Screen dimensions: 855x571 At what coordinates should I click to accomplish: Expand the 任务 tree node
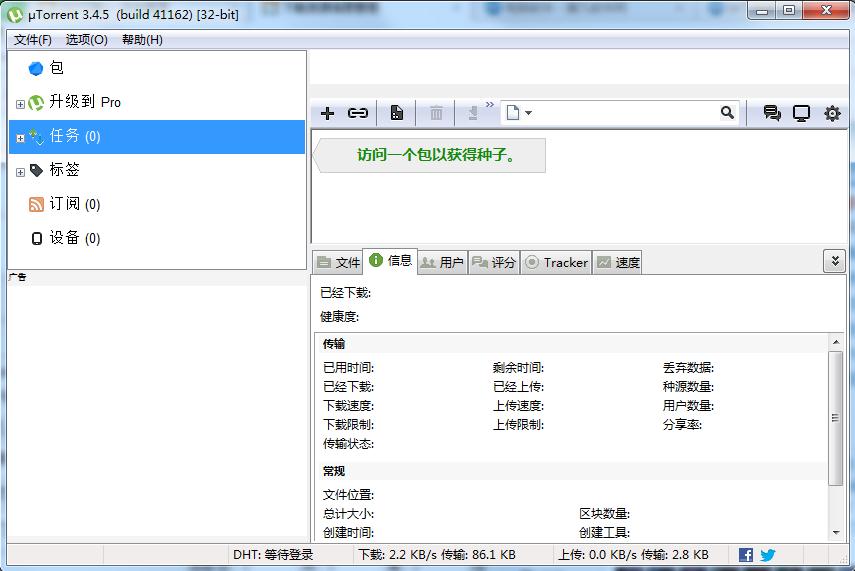pyautogui.click(x=20, y=138)
